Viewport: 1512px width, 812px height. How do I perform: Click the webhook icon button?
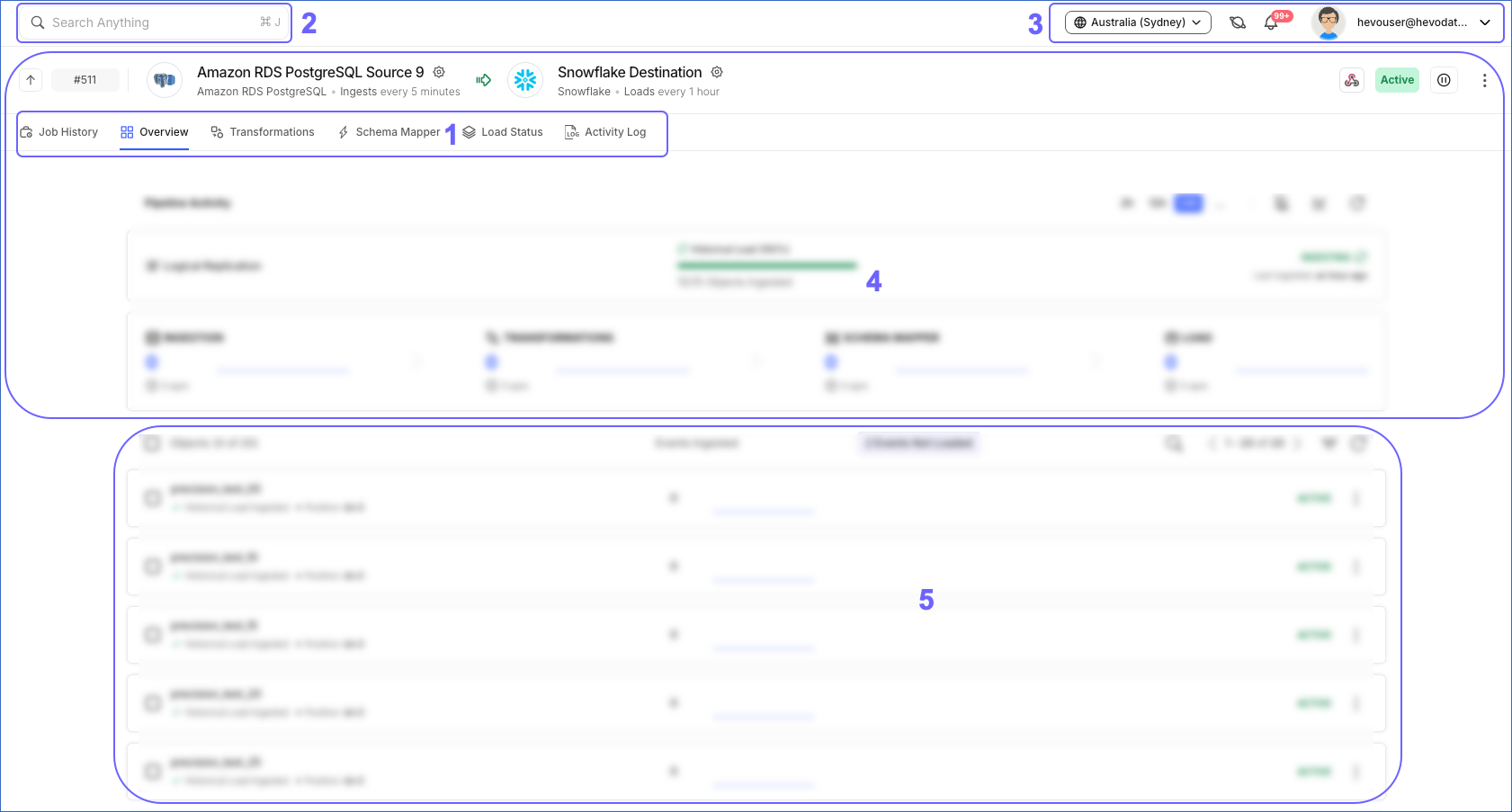[x=1352, y=80]
